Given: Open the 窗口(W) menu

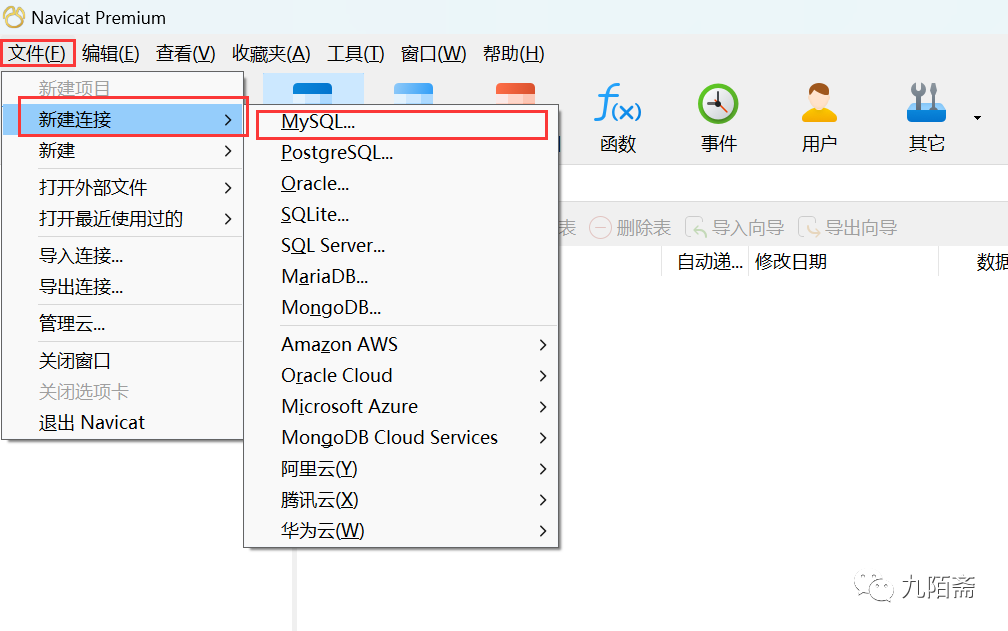Looking at the screenshot, I should [433, 53].
